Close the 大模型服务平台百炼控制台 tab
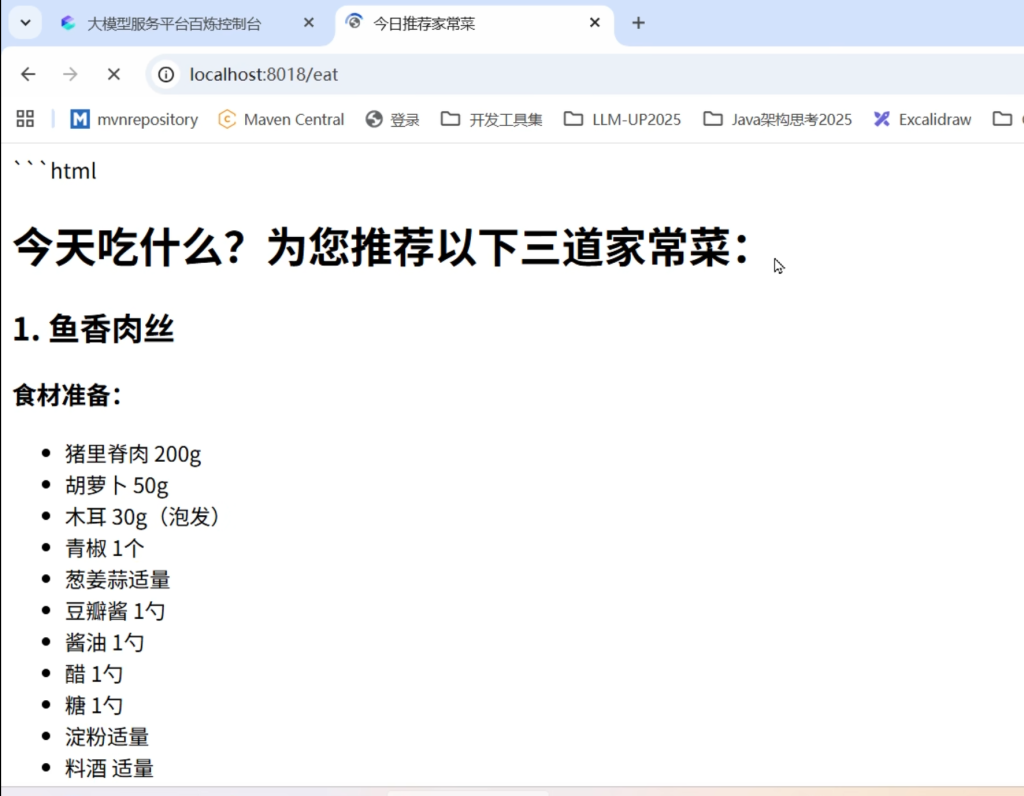This screenshot has width=1024, height=796. tap(309, 23)
